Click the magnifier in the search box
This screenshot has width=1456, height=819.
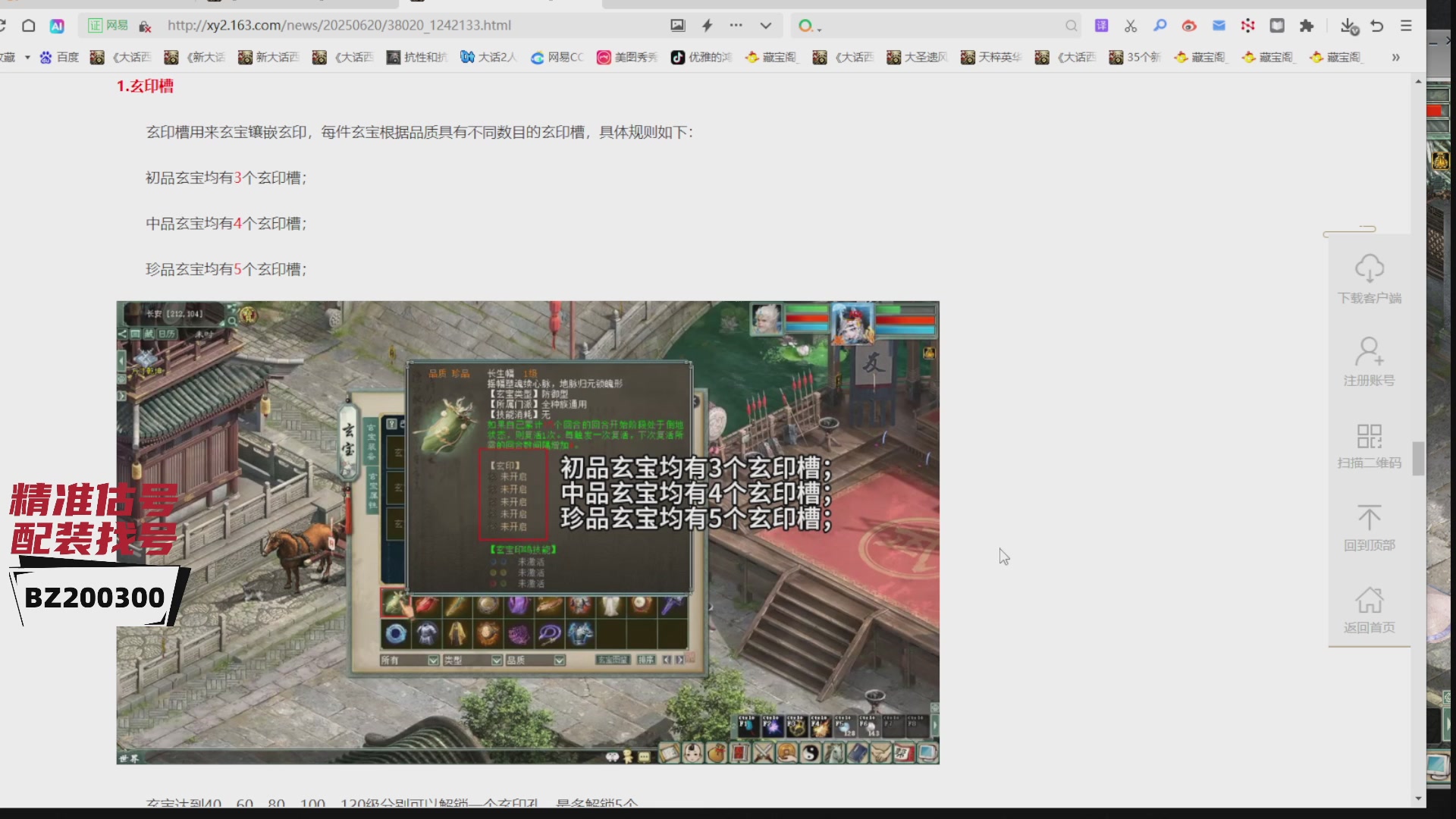click(x=1071, y=26)
